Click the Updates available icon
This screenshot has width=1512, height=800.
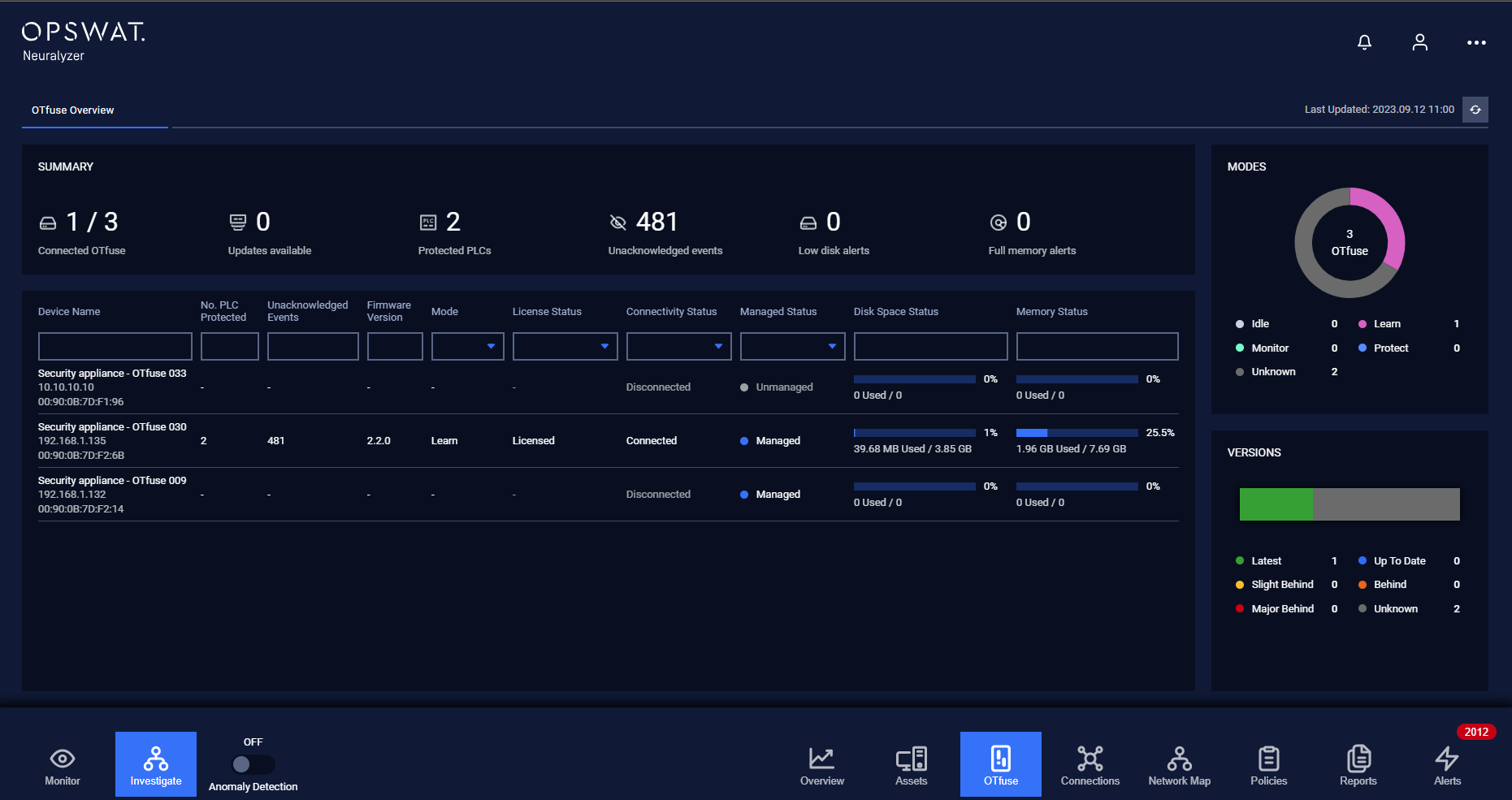coord(238,222)
